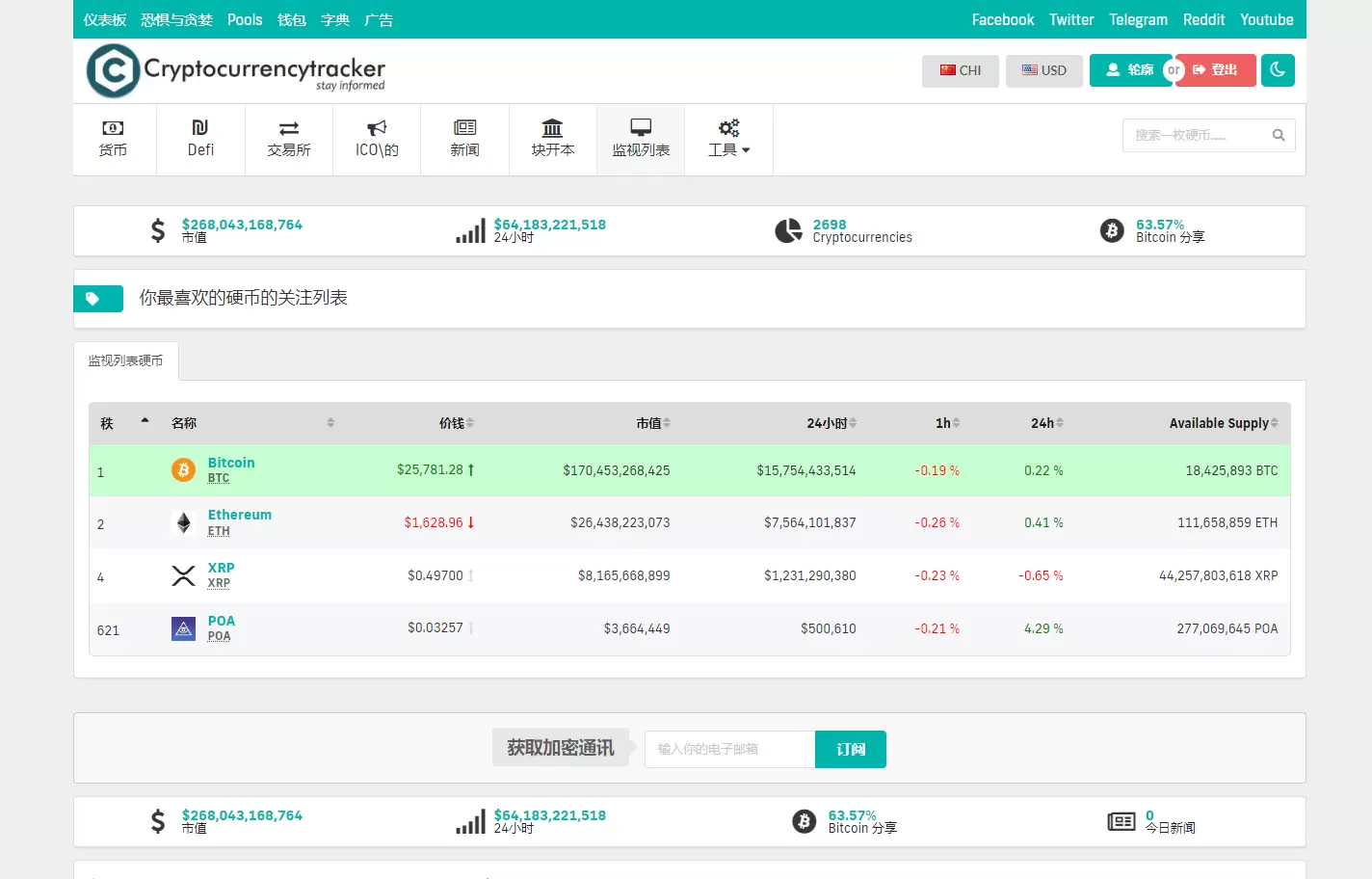Click bottom market cap dollar icon

[x=158, y=821]
